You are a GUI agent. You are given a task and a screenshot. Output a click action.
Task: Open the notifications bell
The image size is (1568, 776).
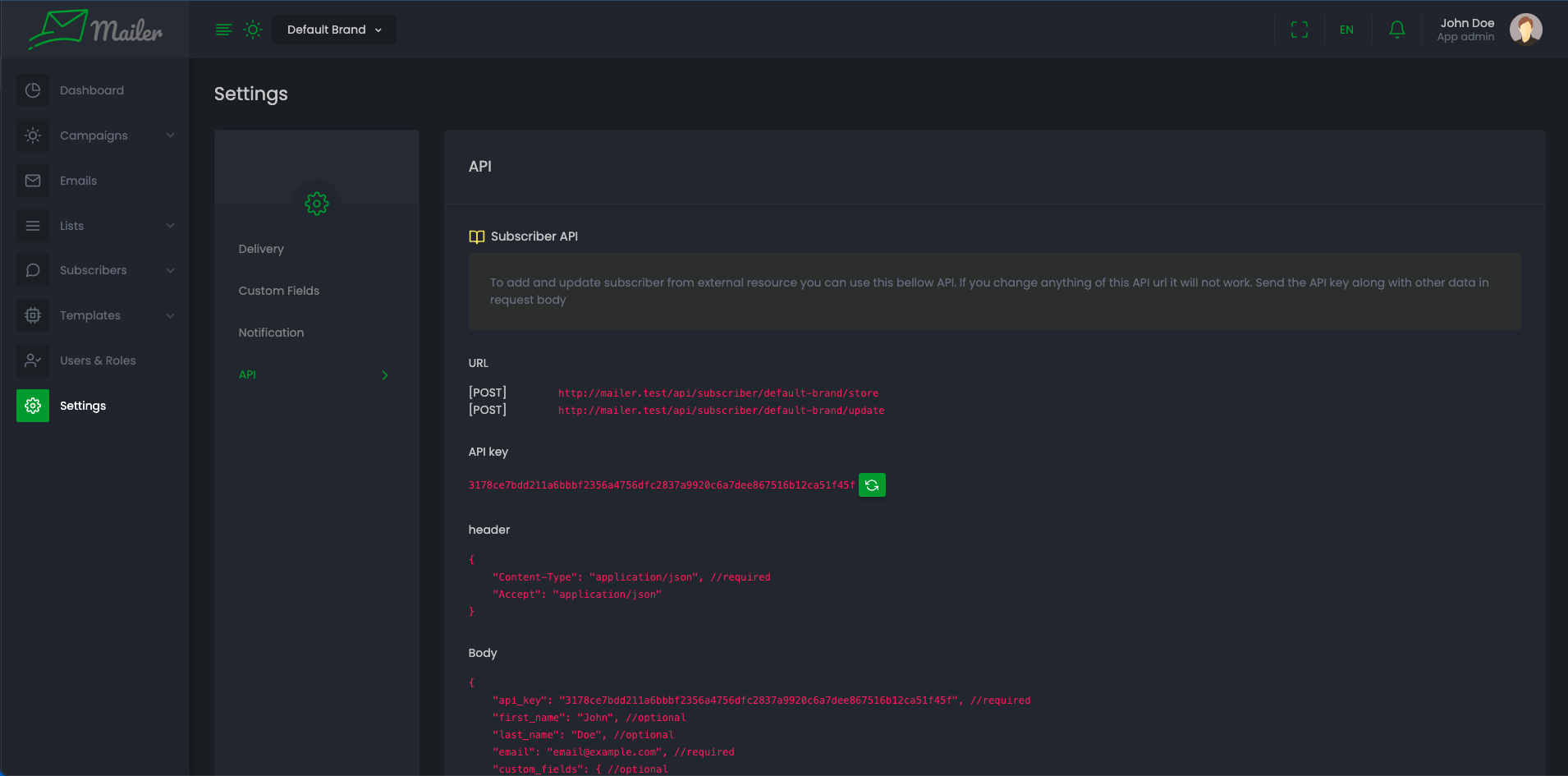point(1396,30)
